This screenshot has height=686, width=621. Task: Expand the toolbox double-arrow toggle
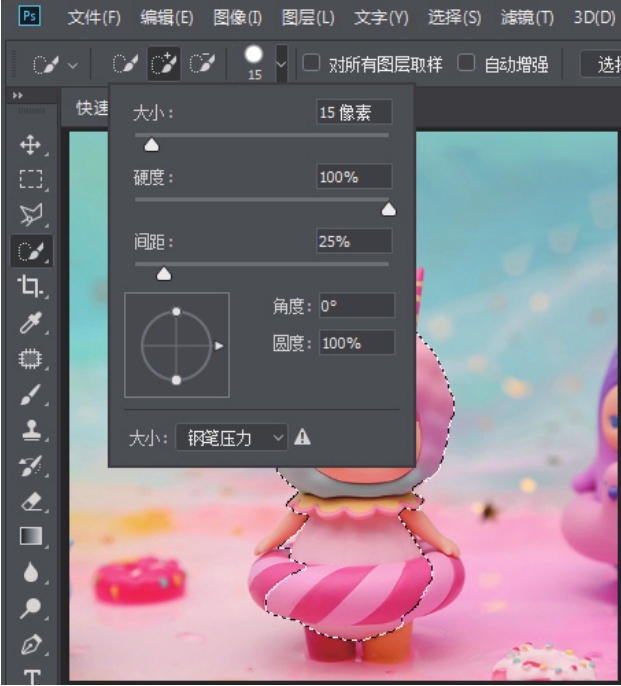18,95
